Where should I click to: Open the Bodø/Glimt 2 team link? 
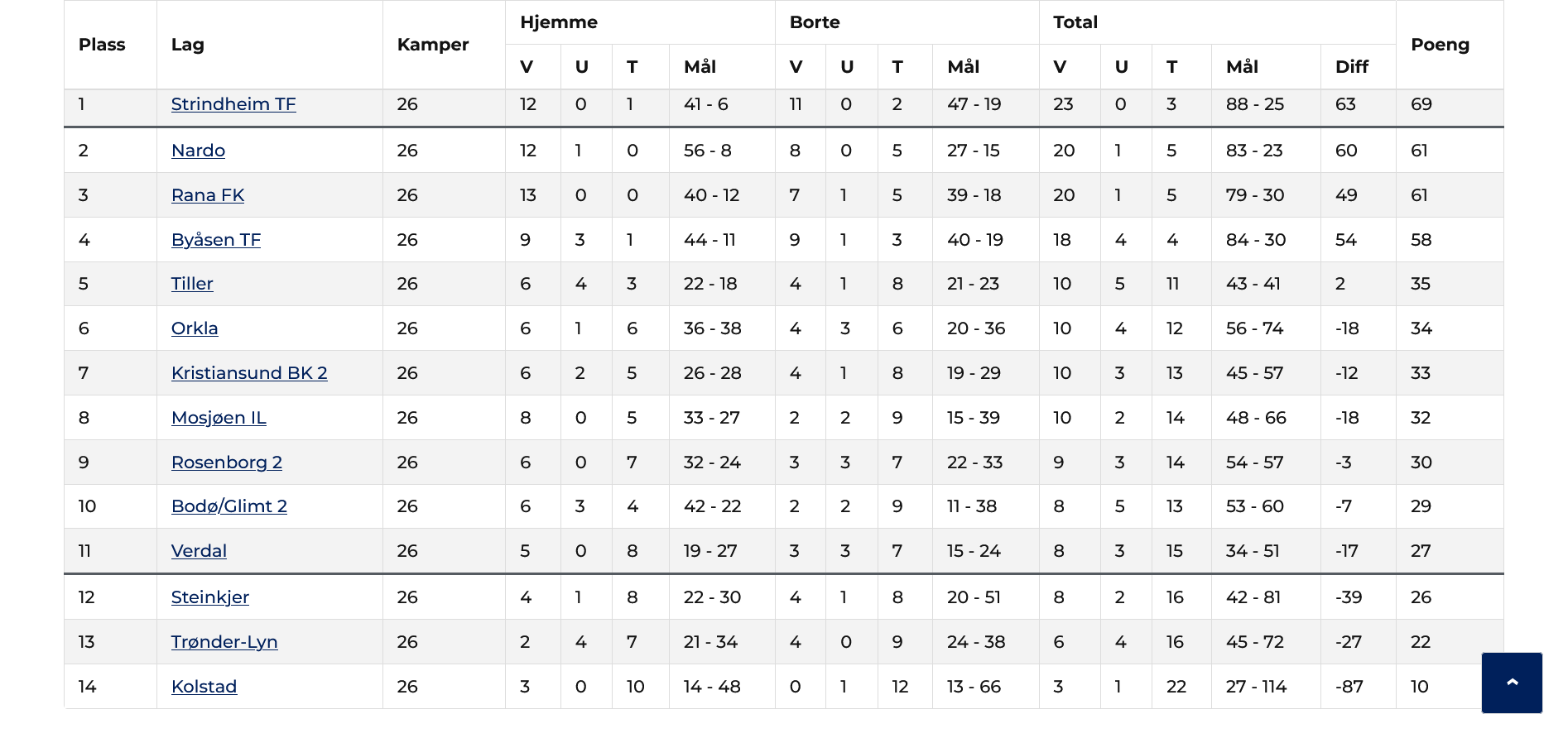[x=229, y=506]
